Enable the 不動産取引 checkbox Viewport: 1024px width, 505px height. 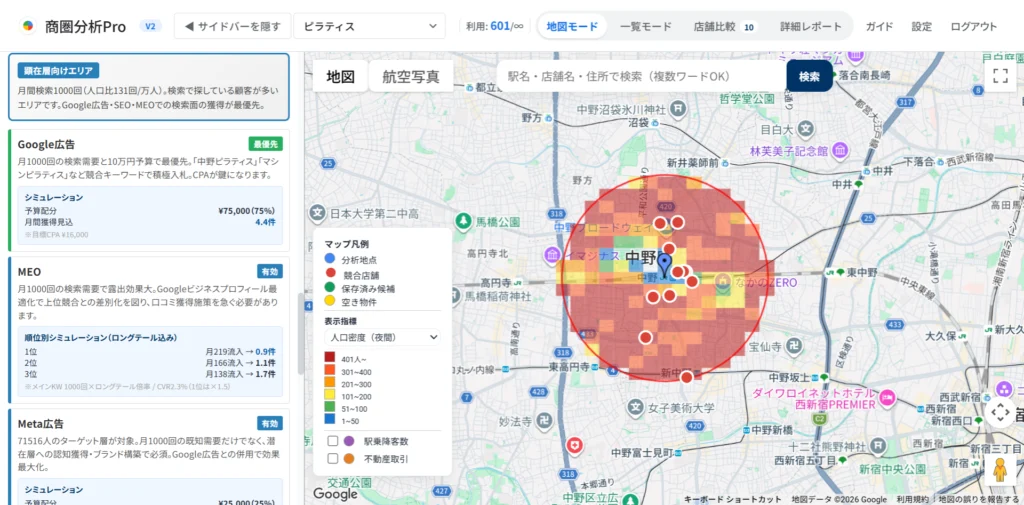(332, 459)
